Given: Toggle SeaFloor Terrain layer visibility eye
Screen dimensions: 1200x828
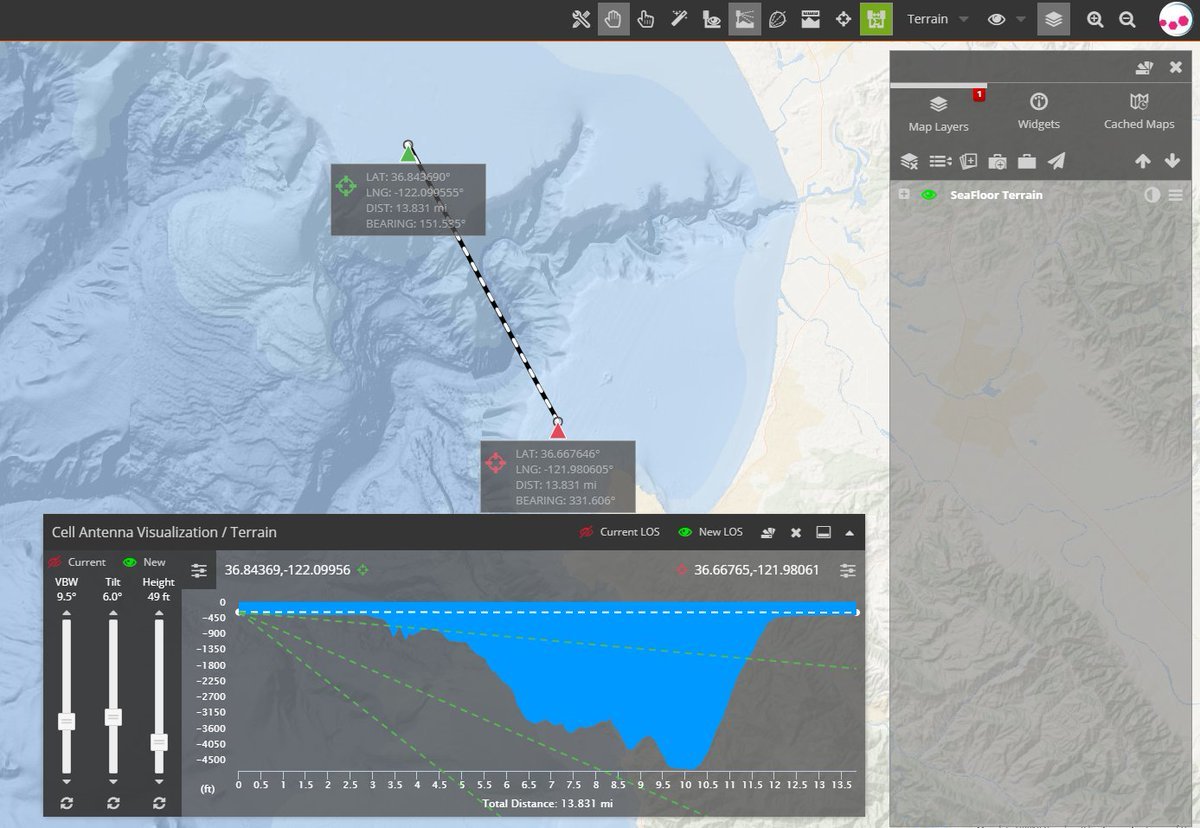Looking at the screenshot, I should click(928, 195).
